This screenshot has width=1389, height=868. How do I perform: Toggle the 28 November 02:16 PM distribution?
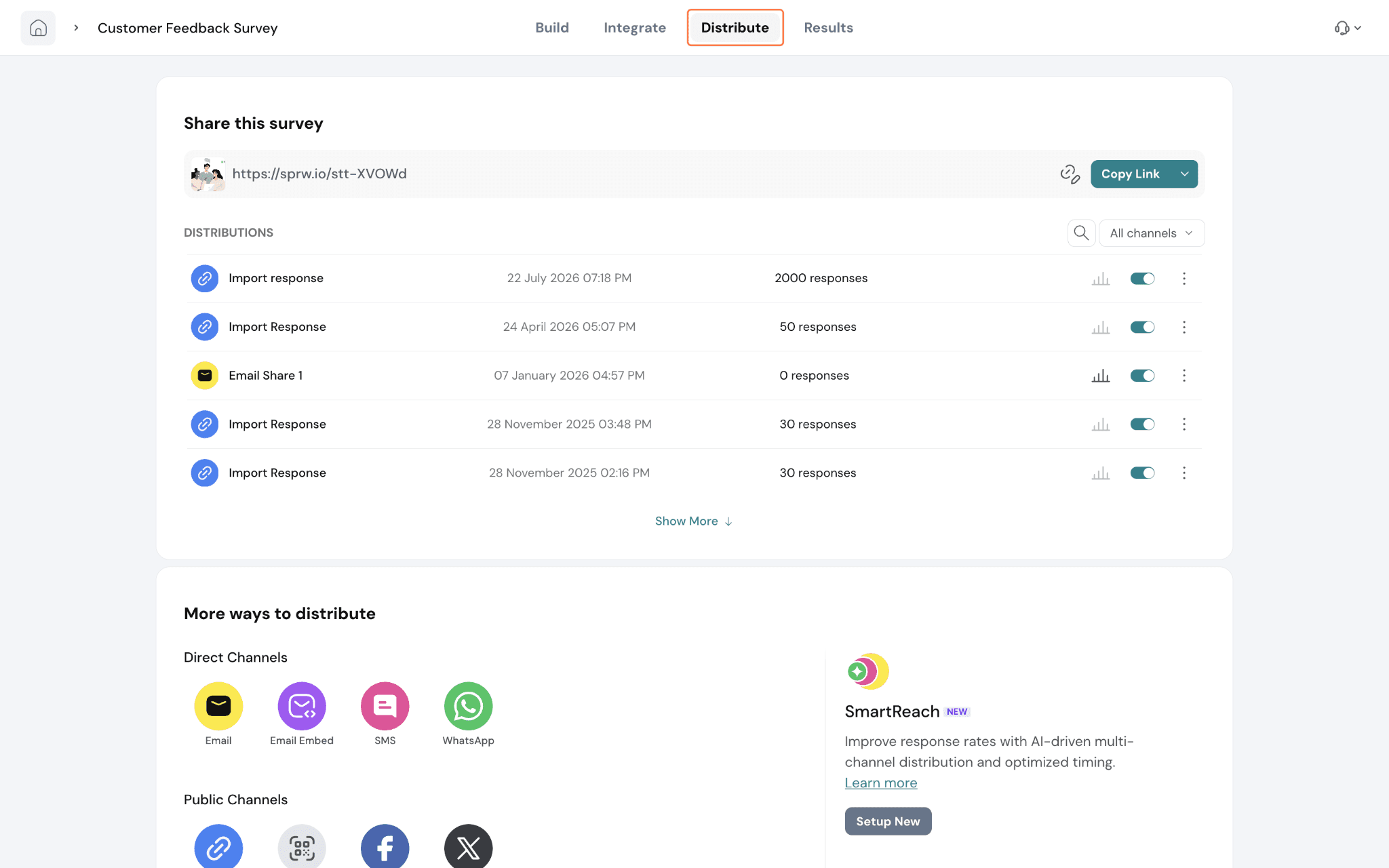pyautogui.click(x=1142, y=473)
